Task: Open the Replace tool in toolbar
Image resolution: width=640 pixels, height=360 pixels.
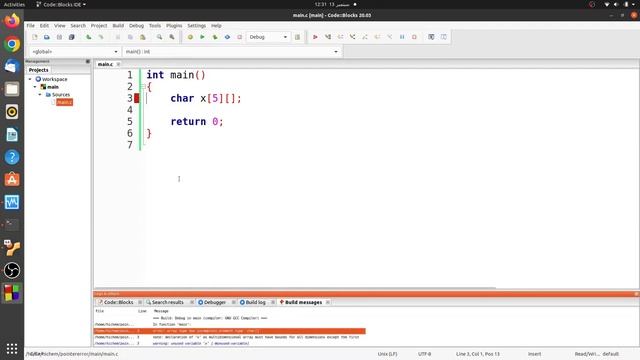Action: [172, 37]
